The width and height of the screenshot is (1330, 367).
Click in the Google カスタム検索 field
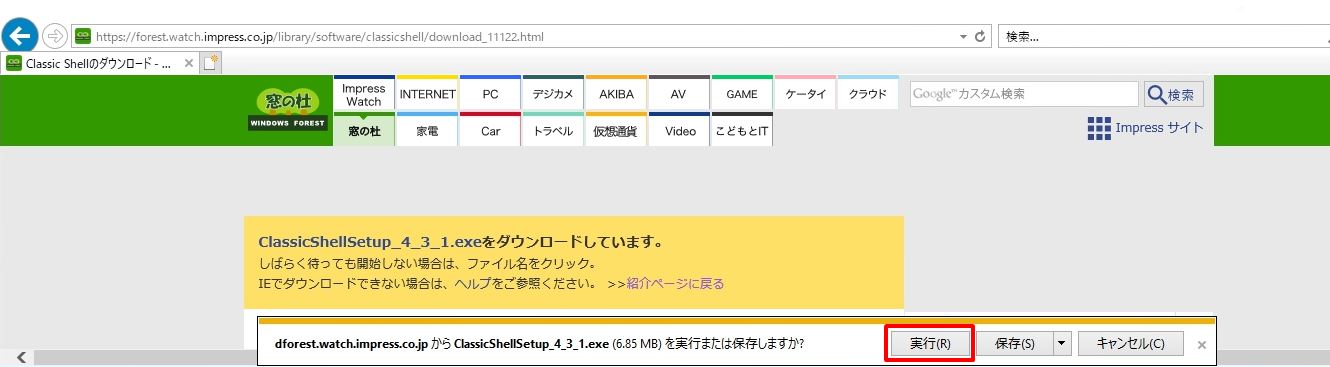click(x=1024, y=94)
